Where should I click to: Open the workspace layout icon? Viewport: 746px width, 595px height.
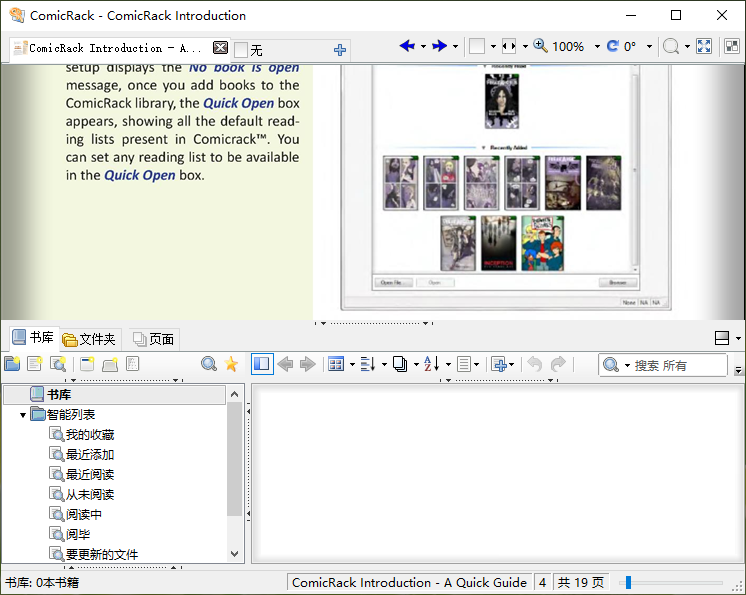click(731, 46)
